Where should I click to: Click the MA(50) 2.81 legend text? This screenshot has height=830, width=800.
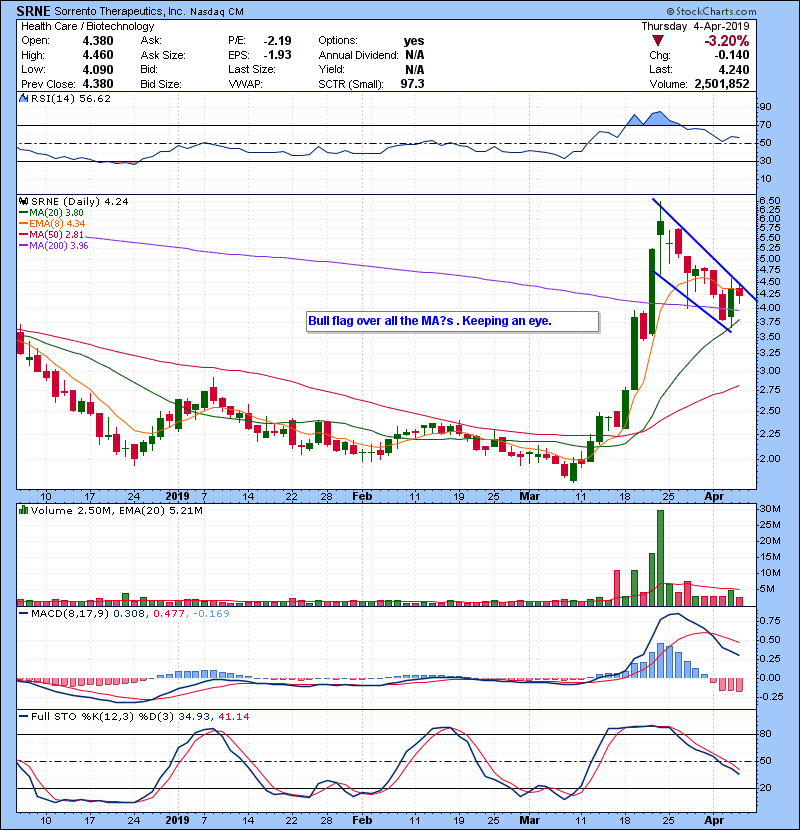(56, 234)
